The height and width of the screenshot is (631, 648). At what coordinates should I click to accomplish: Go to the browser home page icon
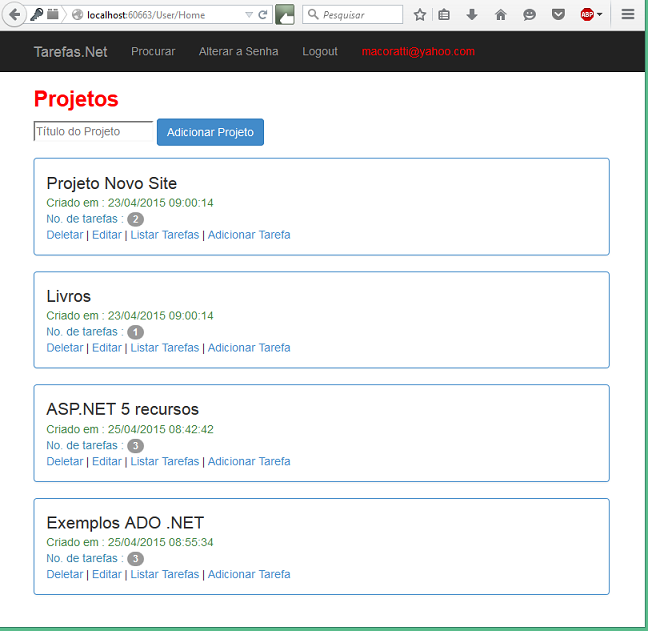tap(500, 15)
